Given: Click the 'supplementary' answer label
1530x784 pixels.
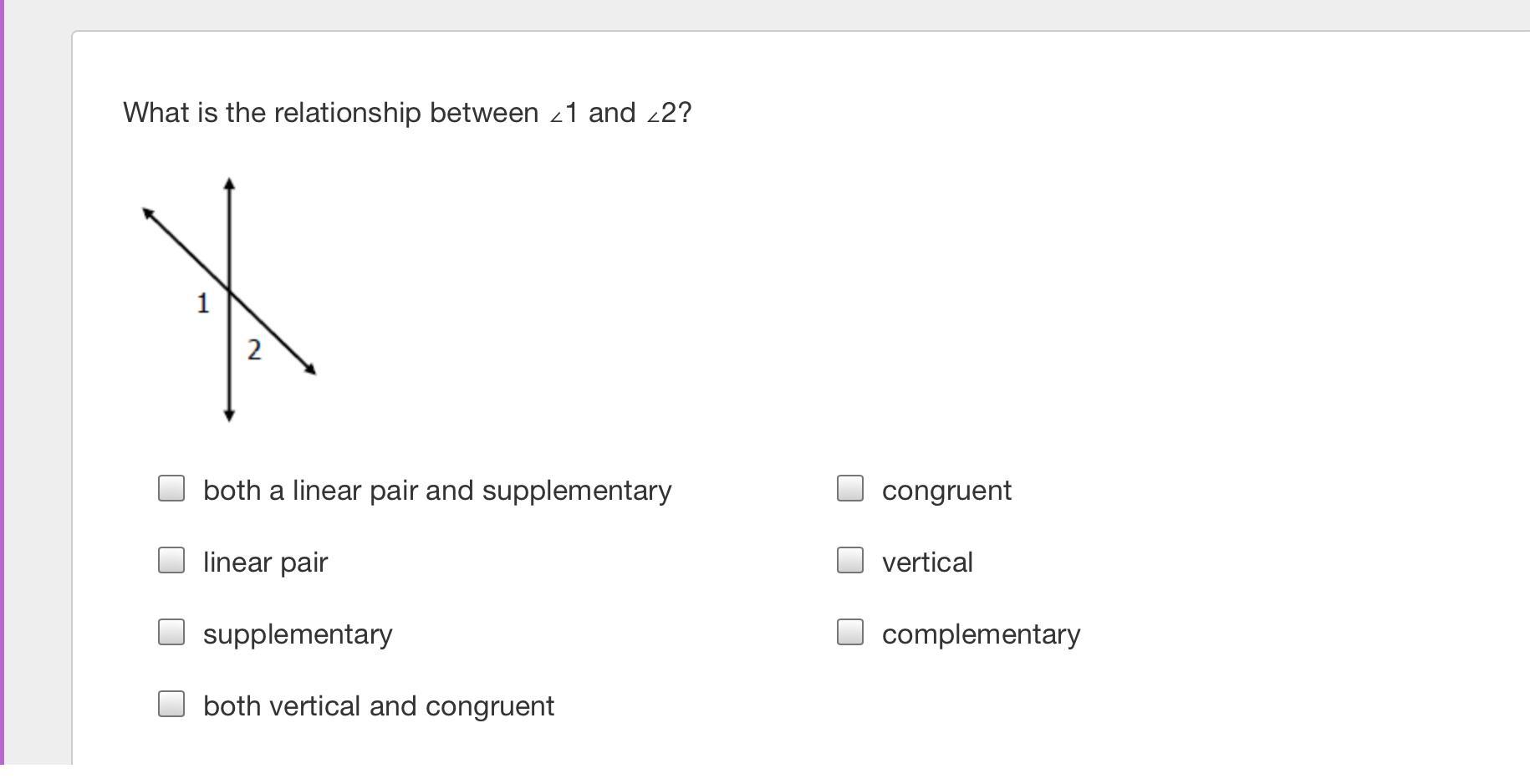Looking at the screenshot, I should coord(298,634).
